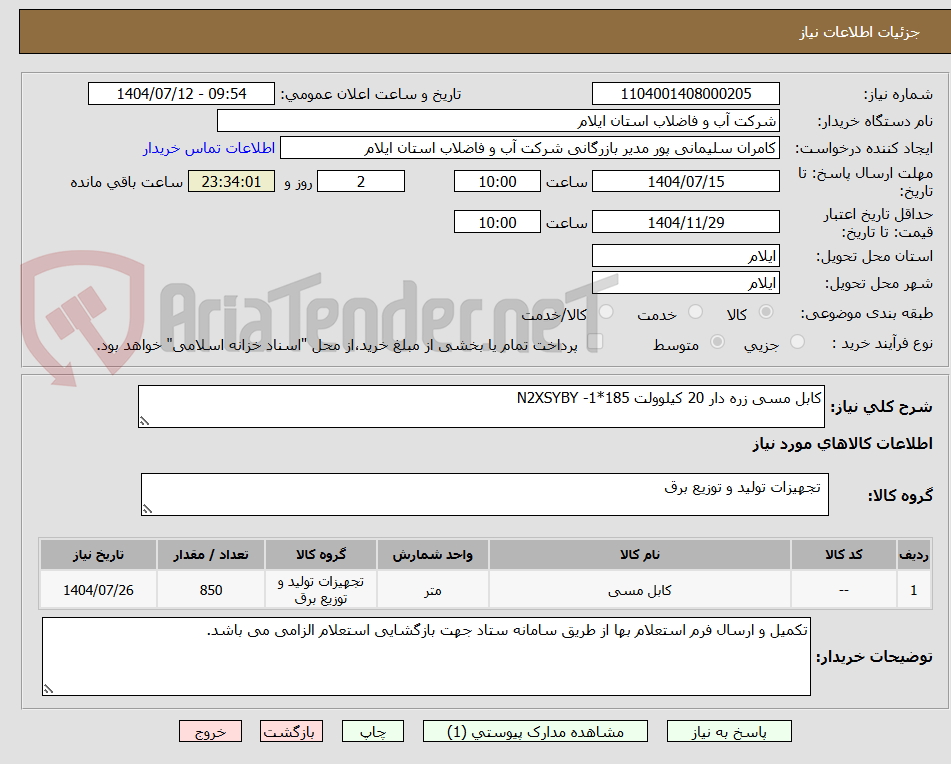Choose جزیي as the نوع فرآیند خرید
Image resolution: width=951 pixels, height=764 pixels.
(797, 342)
